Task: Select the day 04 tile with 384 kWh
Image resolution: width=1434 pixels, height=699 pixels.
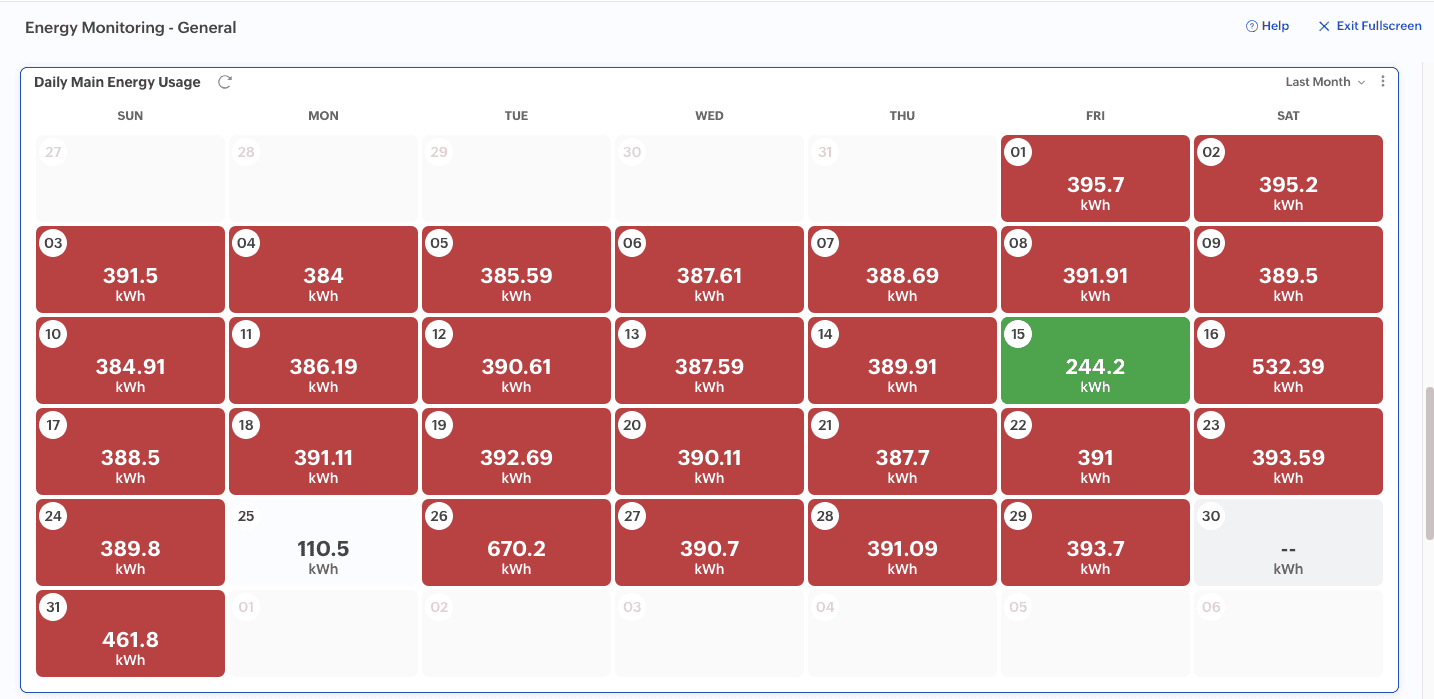Action: pos(323,270)
